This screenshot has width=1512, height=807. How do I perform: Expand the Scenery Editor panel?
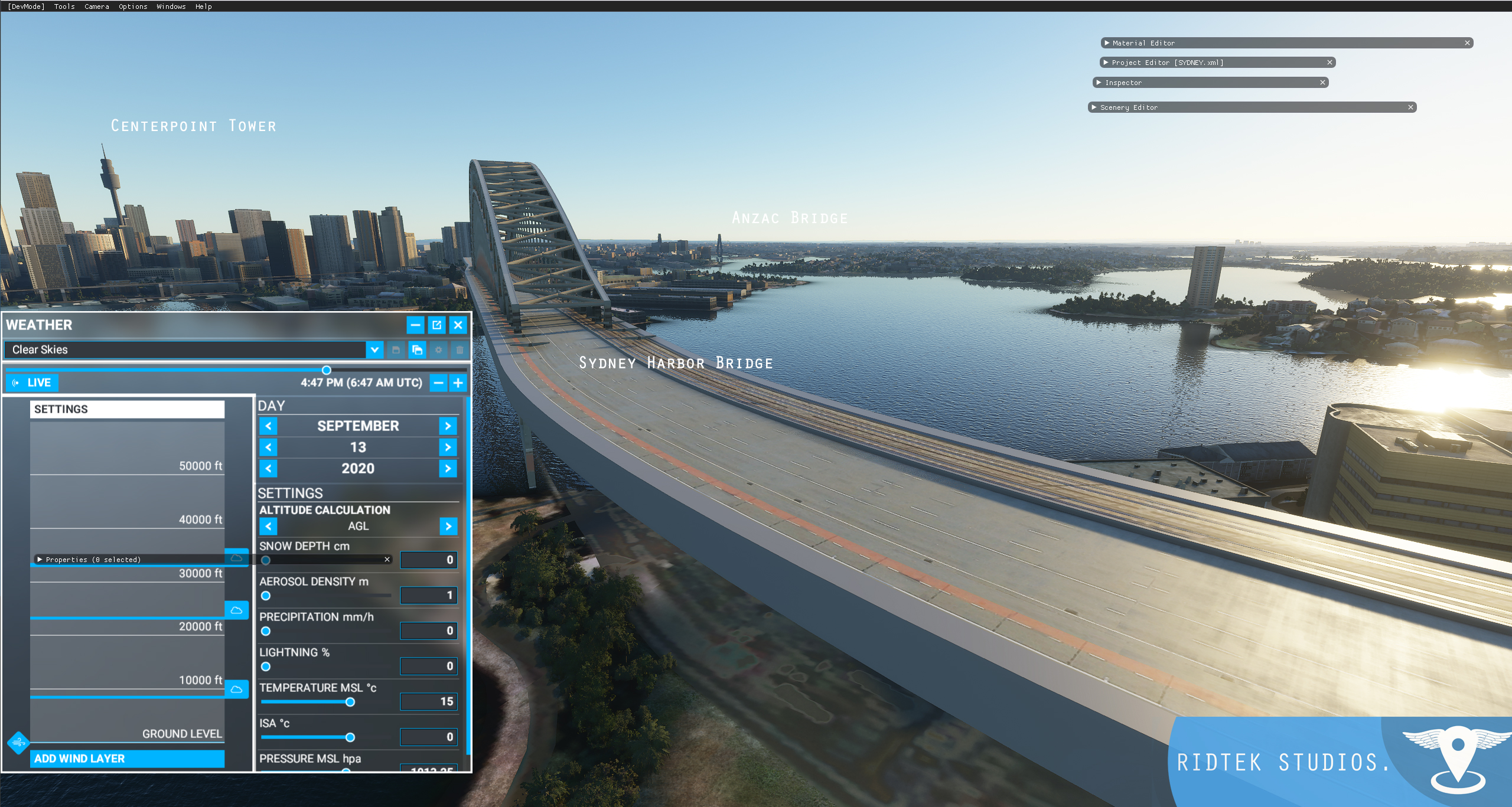[x=1094, y=107]
